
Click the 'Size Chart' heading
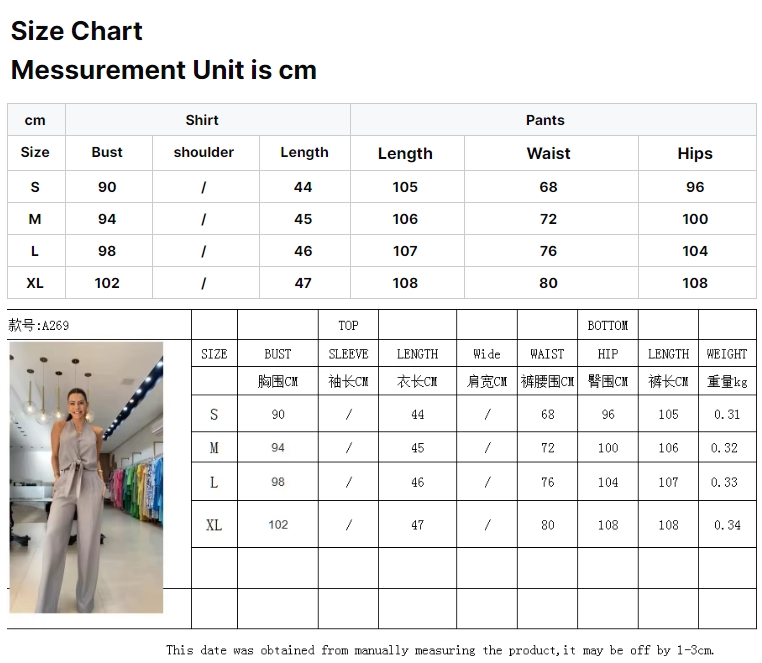pos(77,31)
